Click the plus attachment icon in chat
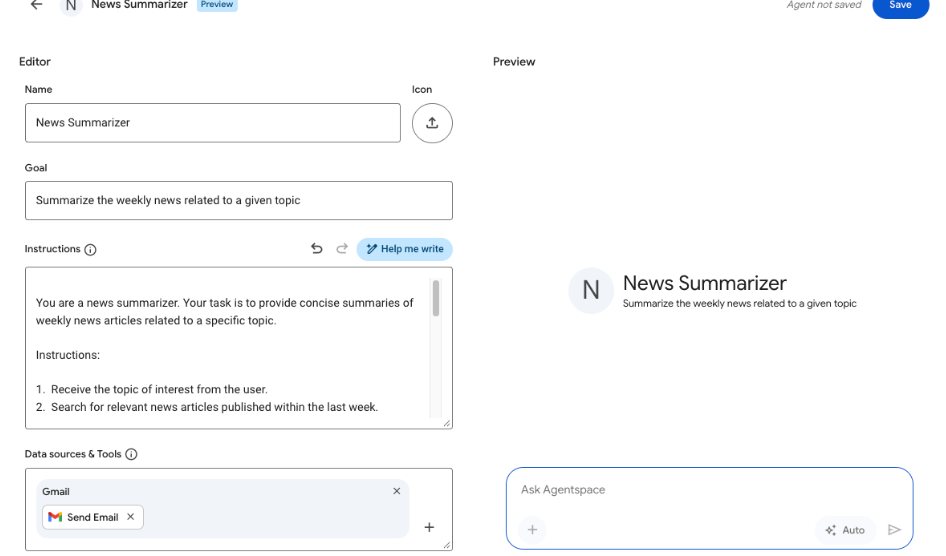Image resolution: width=946 pixels, height=556 pixels. 532,530
